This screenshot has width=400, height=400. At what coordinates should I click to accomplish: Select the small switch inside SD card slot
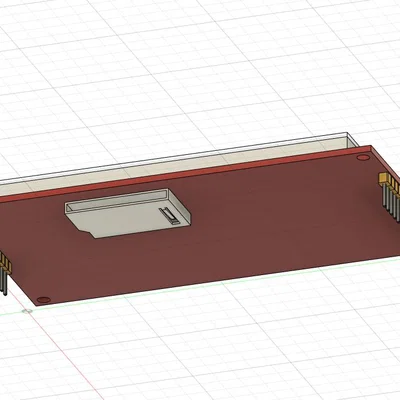pos(170,215)
